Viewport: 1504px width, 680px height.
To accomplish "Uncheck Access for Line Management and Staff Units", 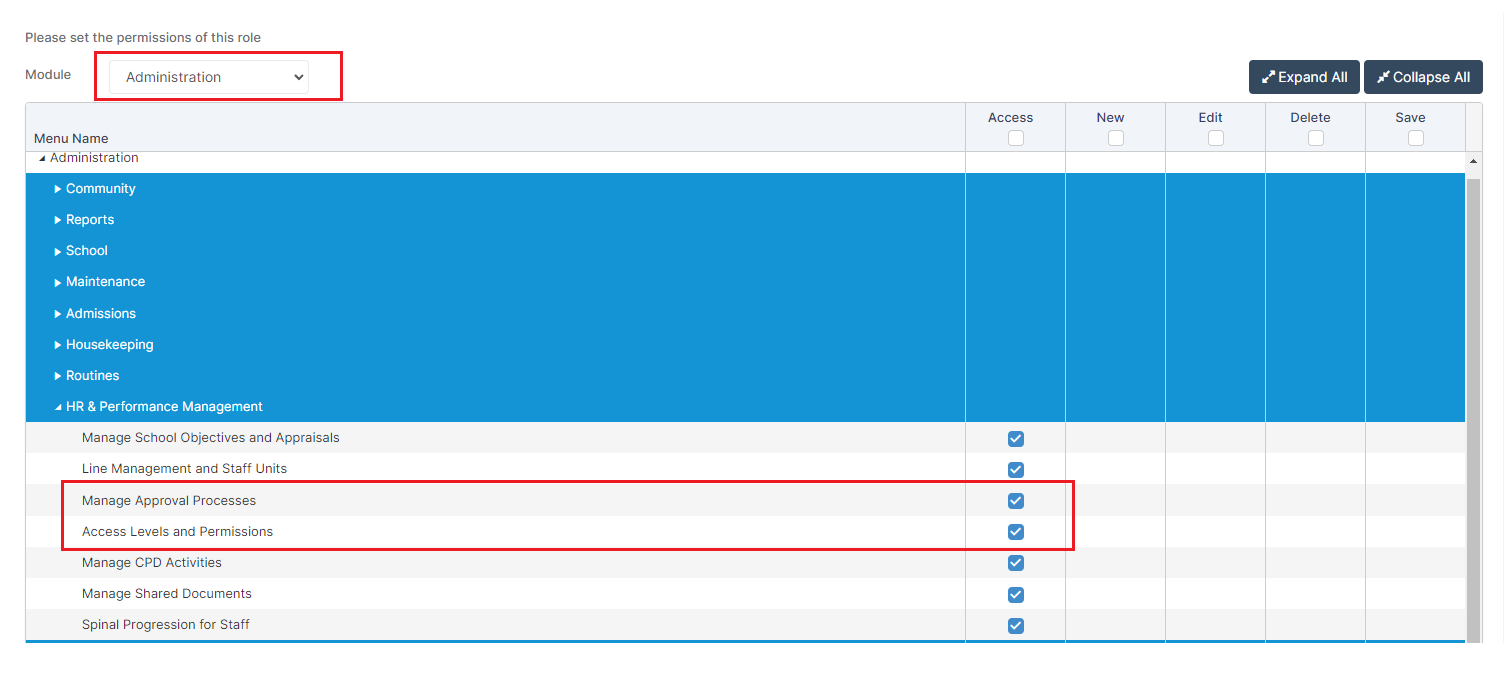I will pos(1016,470).
